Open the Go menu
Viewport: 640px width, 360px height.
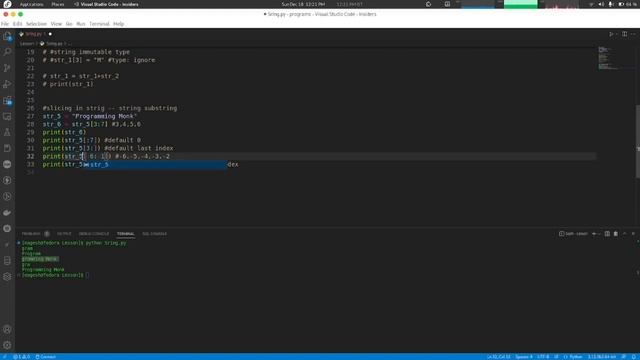69,24
